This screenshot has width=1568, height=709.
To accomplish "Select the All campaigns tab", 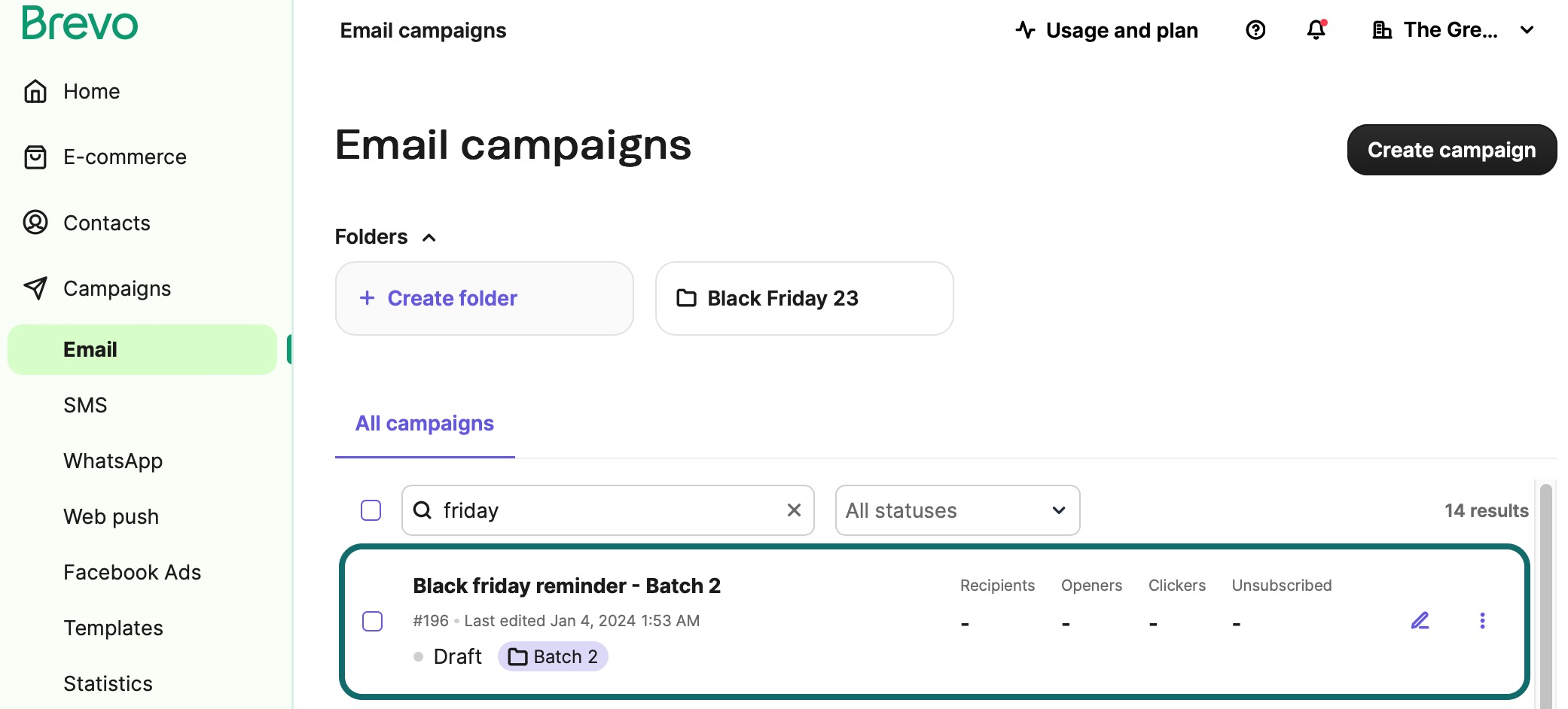I will (x=424, y=423).
